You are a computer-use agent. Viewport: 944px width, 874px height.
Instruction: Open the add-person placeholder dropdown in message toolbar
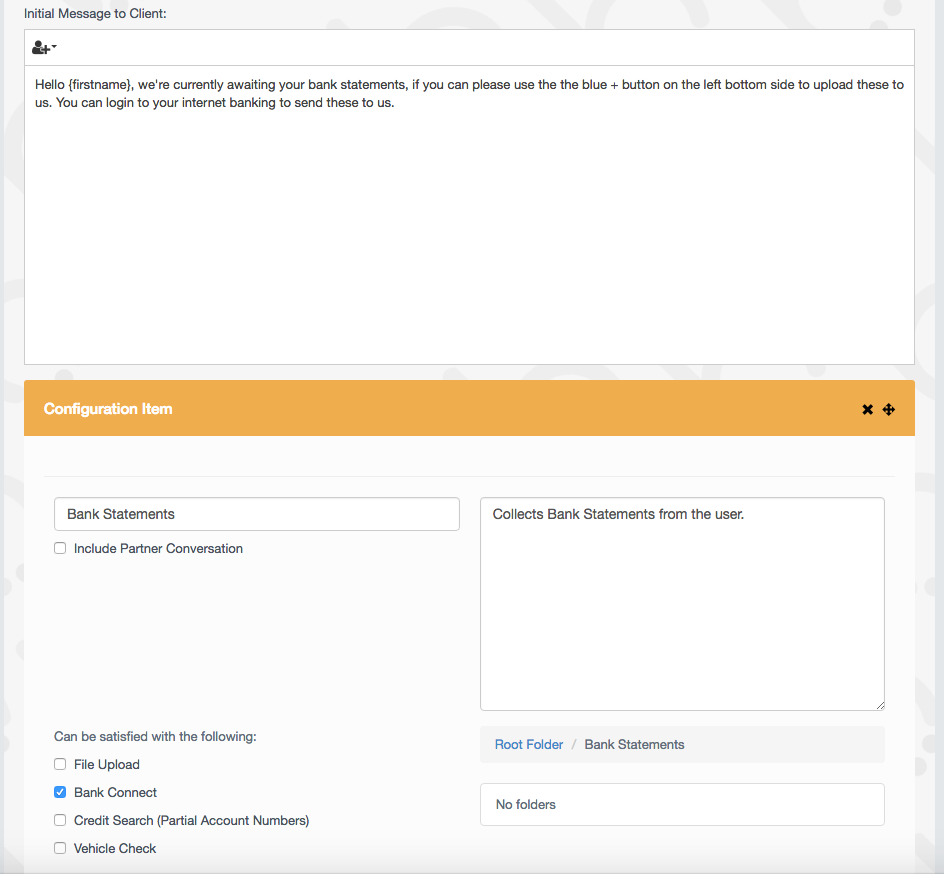point(44,48)
